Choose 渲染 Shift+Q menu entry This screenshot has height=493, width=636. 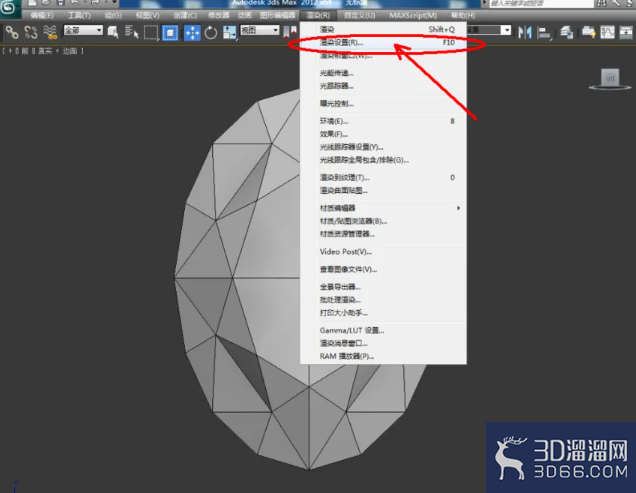383,29
